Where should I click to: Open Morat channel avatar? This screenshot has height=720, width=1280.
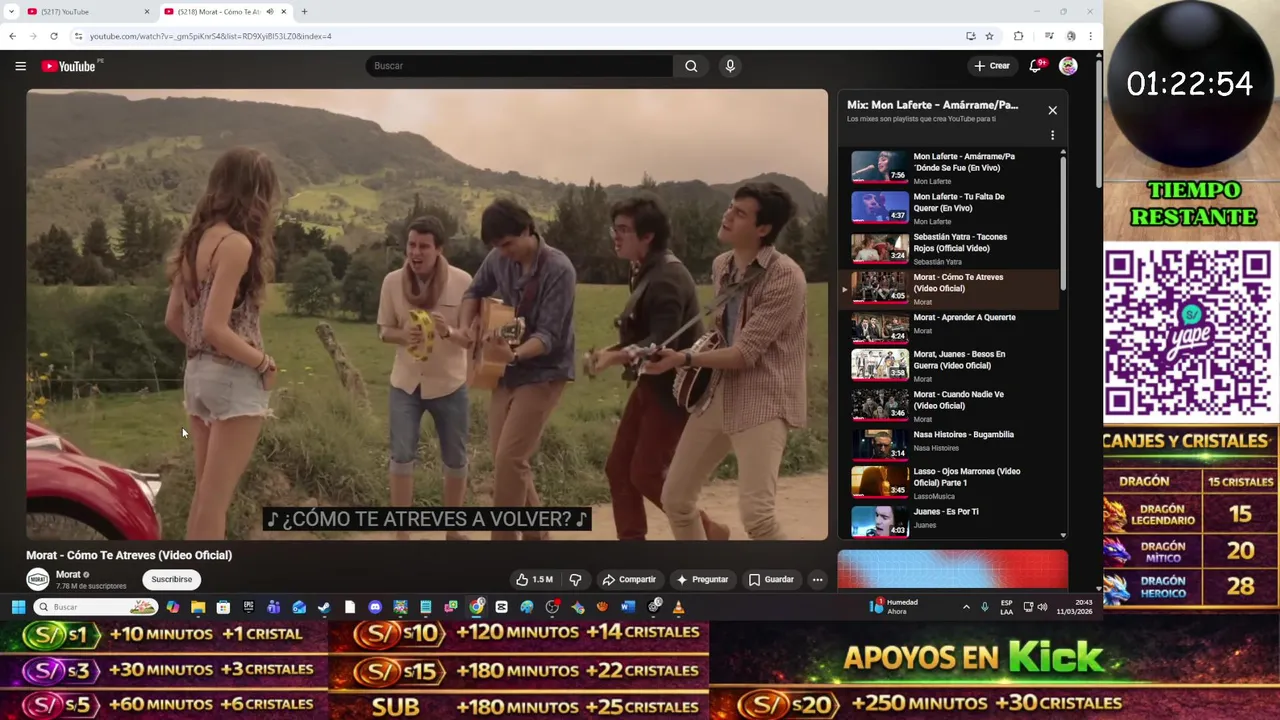(x=38, y=579)
